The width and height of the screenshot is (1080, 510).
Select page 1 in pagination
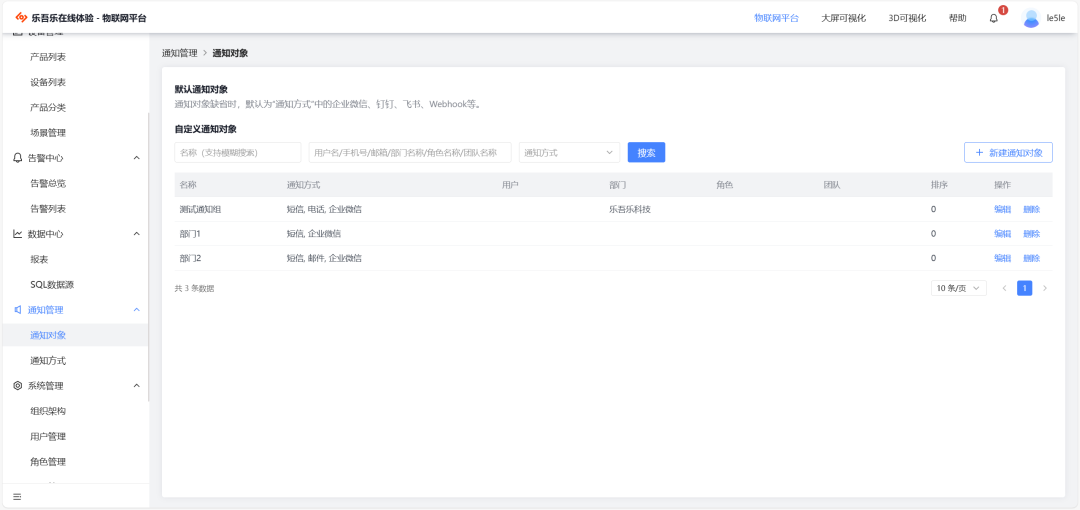pos(1024,288)
